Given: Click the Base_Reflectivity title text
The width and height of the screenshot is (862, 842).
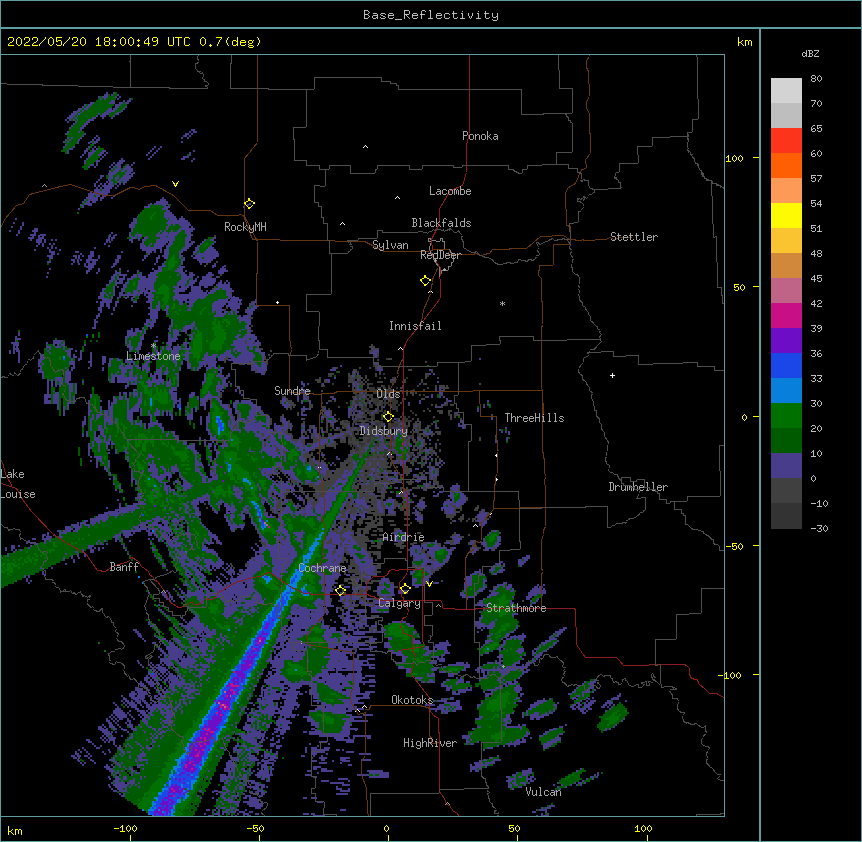Looking at the screenshot, I should point(431,15).
